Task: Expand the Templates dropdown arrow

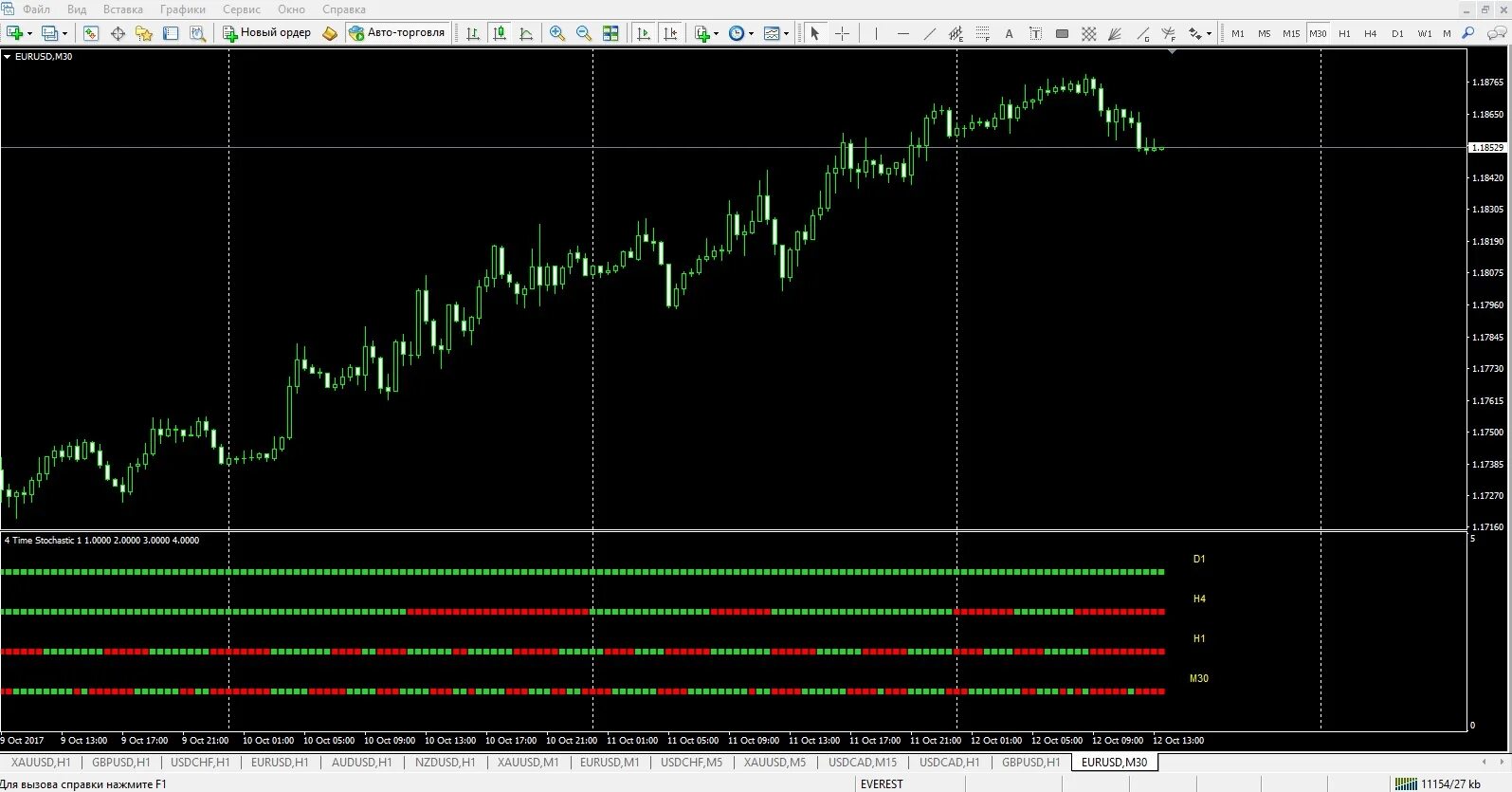Action: coord(786,34)
